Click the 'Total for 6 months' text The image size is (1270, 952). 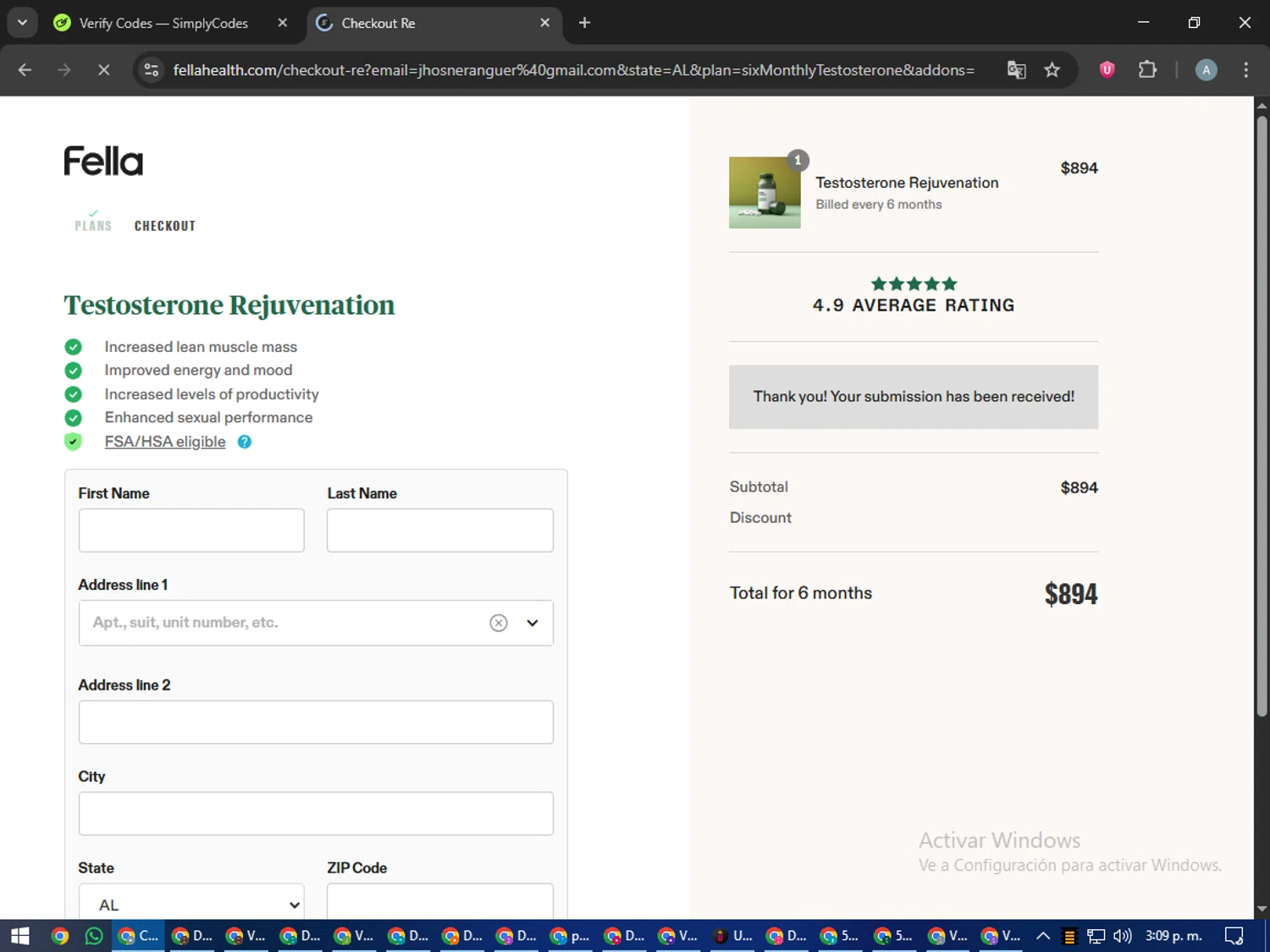tap(801, 593)
